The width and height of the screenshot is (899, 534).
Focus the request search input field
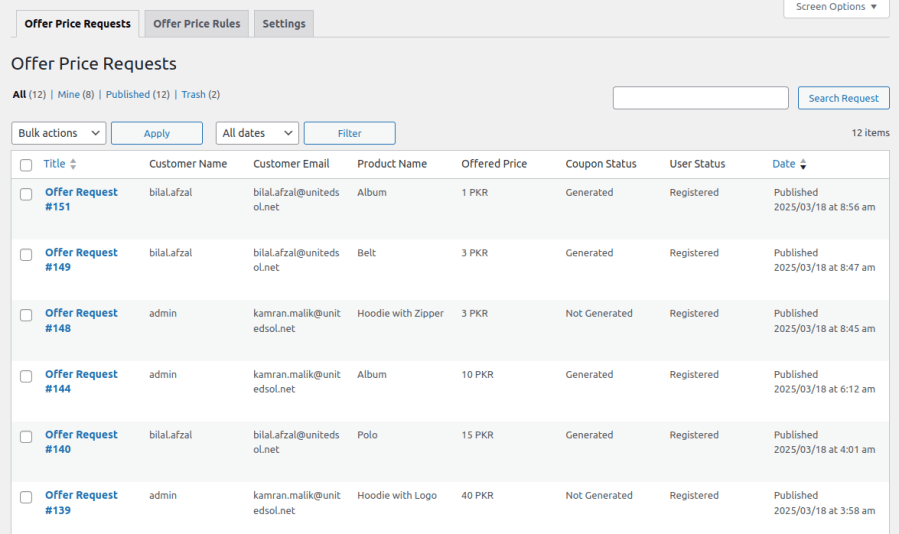pos(700,98)
